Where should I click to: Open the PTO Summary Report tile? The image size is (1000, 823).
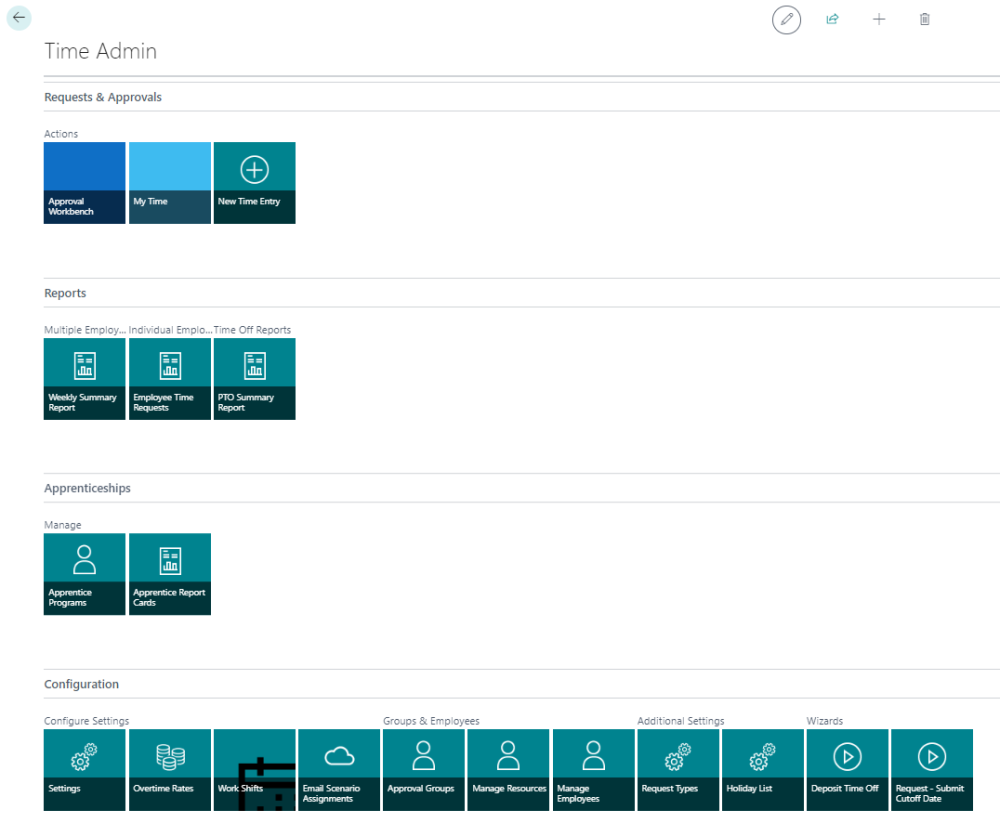point(255,378)
